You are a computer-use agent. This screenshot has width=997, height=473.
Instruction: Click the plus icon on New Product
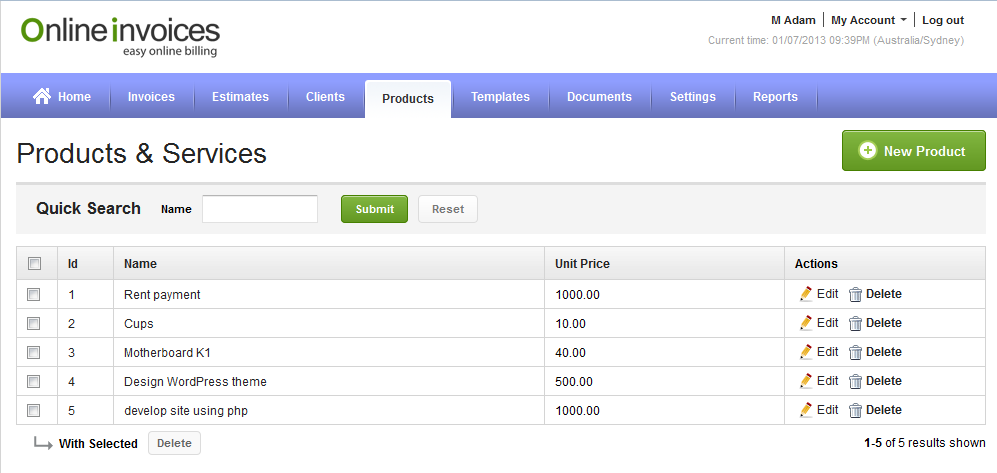point(868,151)
